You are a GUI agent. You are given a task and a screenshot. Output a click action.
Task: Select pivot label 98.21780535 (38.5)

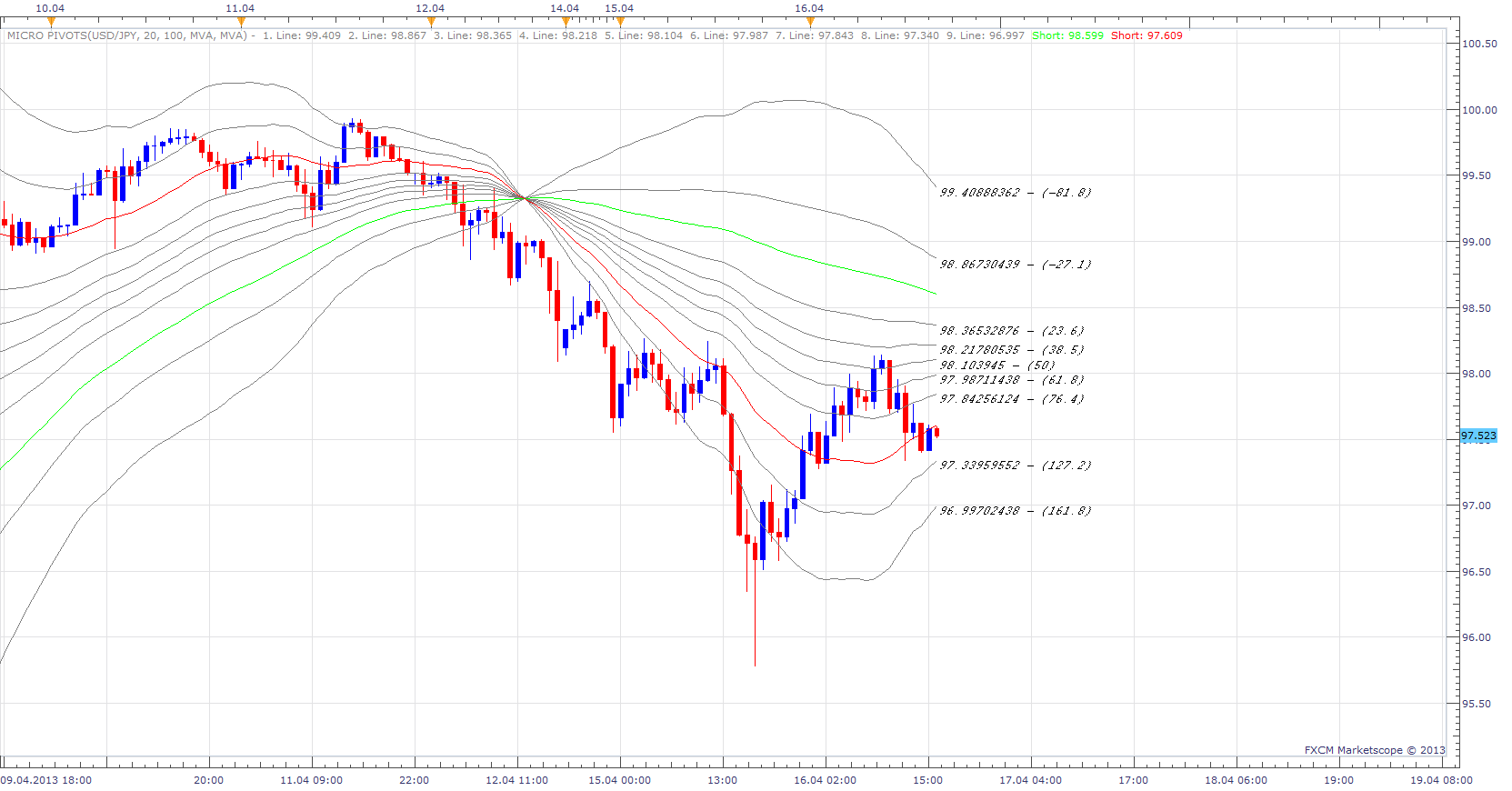point(1012,350)
